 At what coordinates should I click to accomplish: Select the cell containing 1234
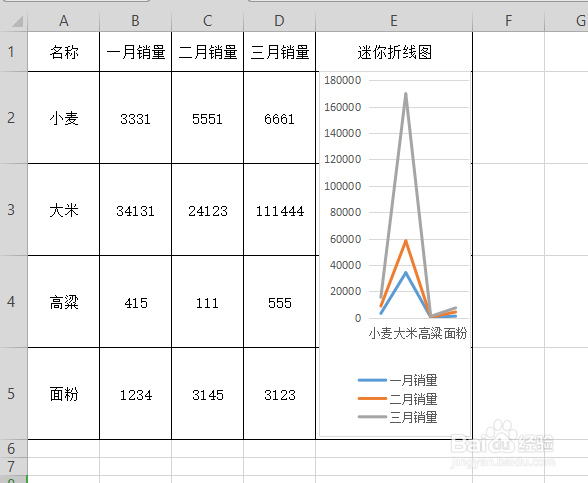coord(135,394)
